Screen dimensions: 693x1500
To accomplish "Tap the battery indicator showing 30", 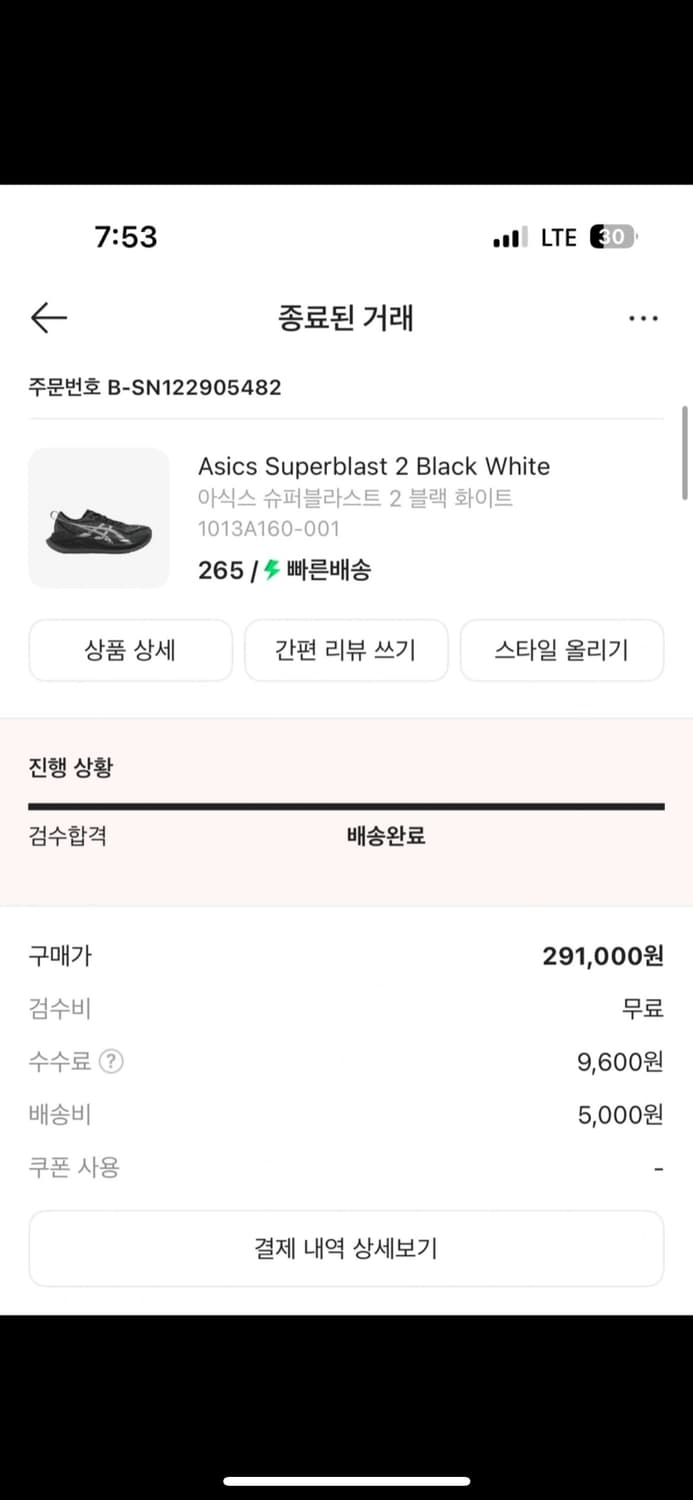I will [614, 237].
